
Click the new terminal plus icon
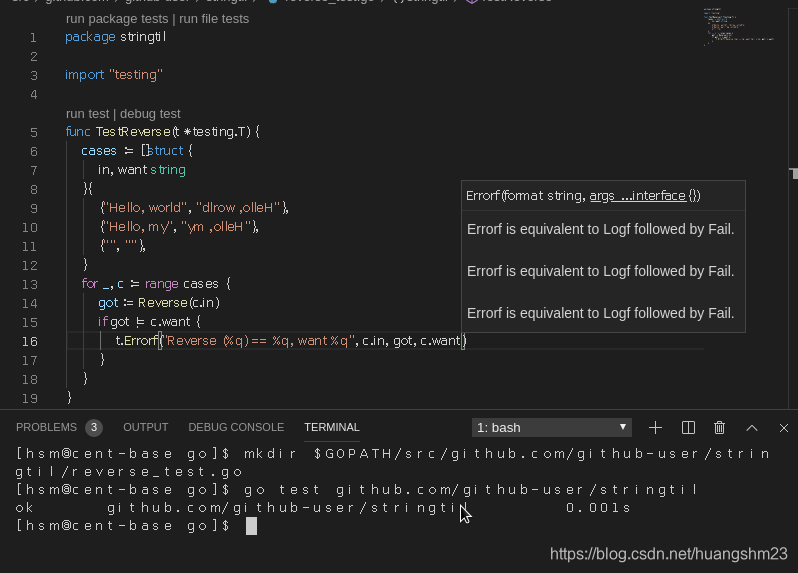coord(656,427)
